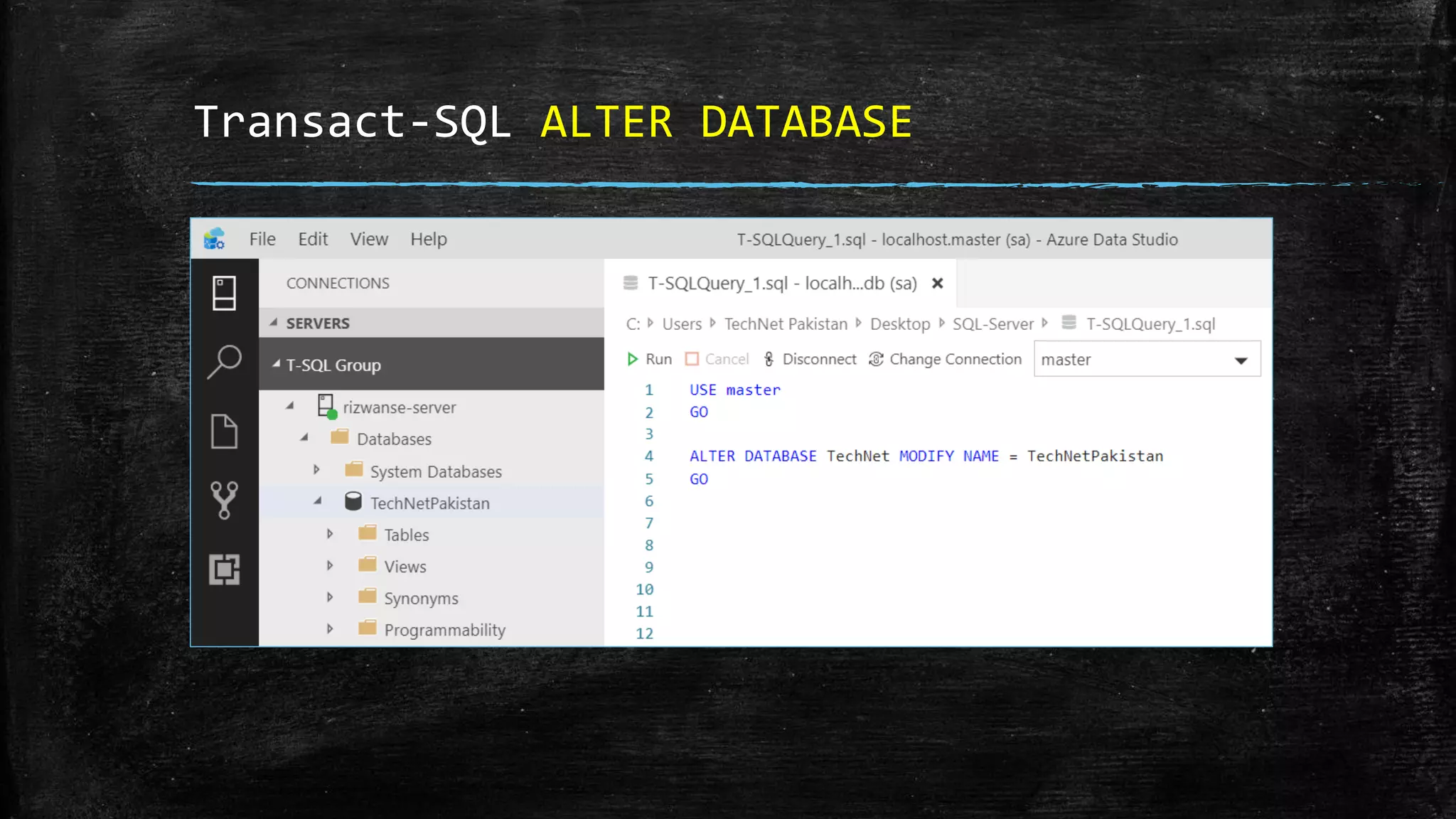Expand the Tables folder
Viewport: 1456px width, 819px height.
point(330,533)
